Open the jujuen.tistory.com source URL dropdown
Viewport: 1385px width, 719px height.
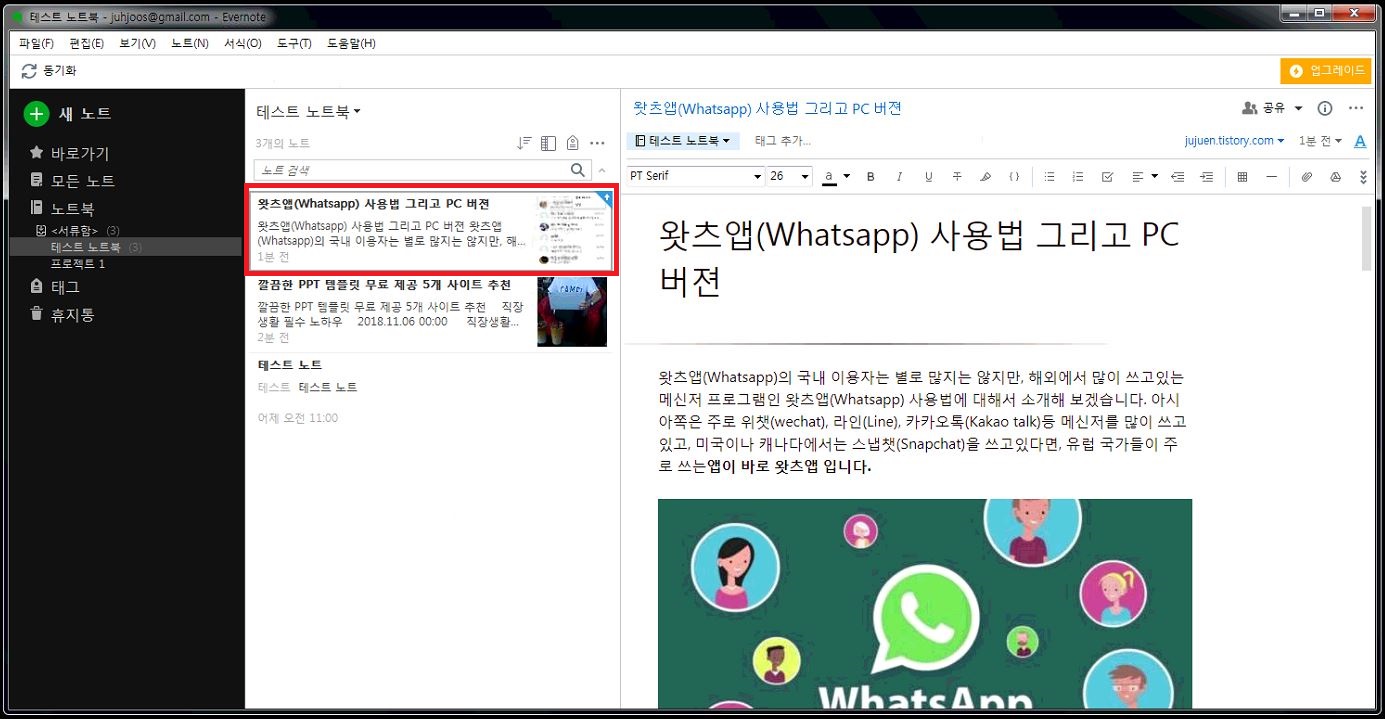(x=1234, y=141)
